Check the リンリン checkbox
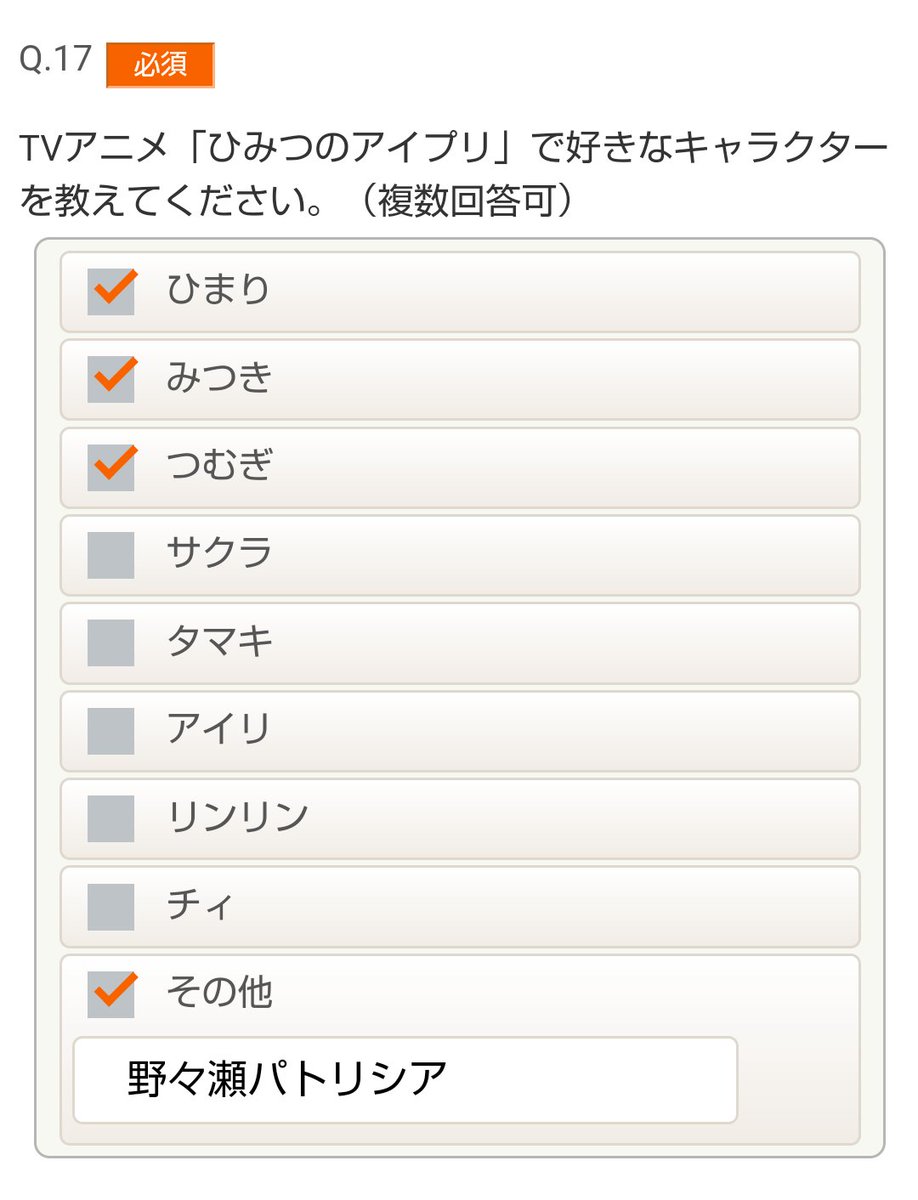Screen dimensions: 918x1200 click(x=111, y=819)
